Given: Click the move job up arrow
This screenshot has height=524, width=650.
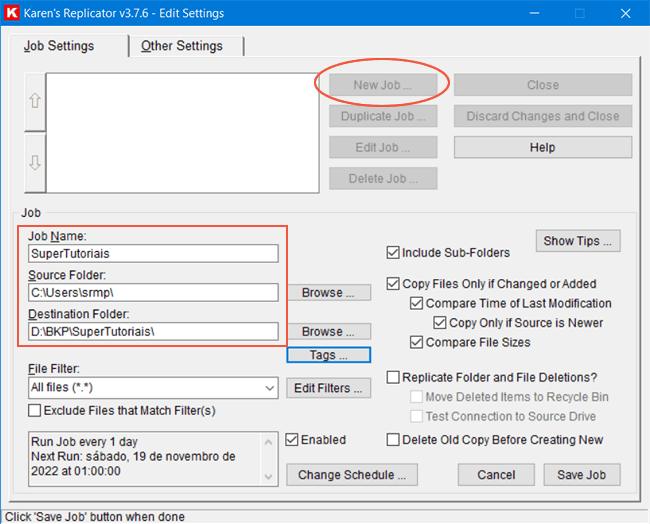Looking at the screenshot, I should 35,101.
